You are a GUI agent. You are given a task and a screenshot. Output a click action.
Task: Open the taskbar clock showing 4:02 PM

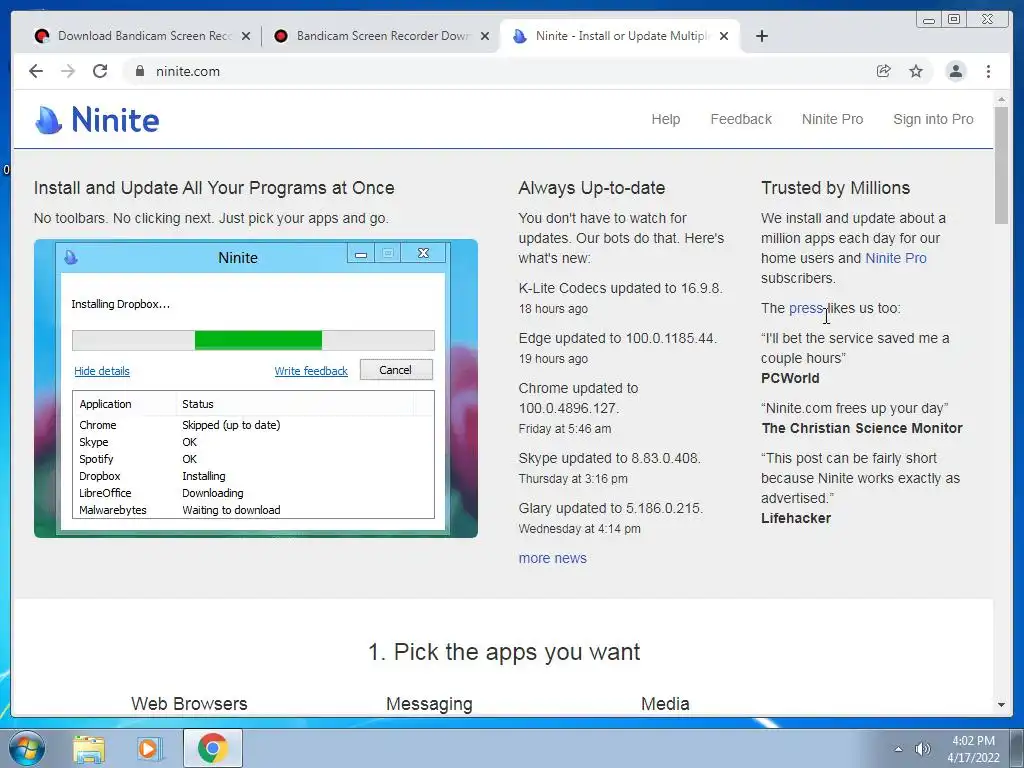973,749
